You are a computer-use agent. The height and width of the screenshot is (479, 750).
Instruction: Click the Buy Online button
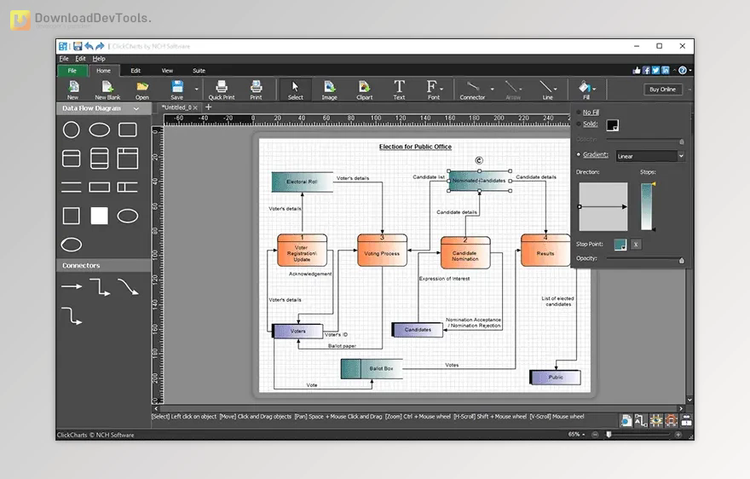[x=662, y=89]
